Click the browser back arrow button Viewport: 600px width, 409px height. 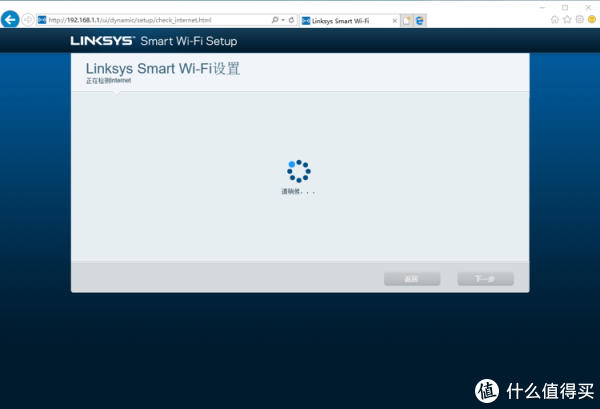click(10, 20)
